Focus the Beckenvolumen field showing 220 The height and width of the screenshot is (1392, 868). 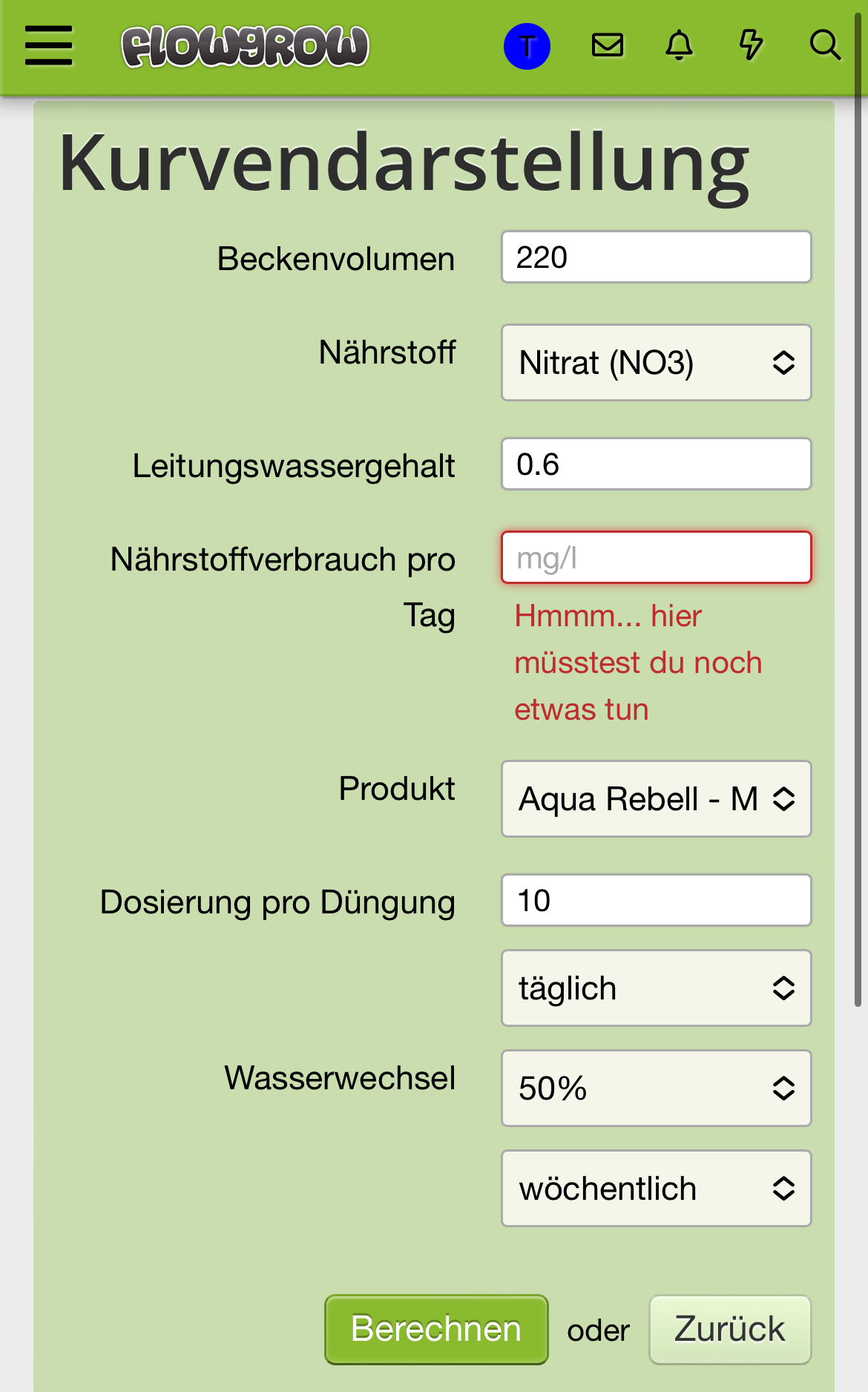657,257
